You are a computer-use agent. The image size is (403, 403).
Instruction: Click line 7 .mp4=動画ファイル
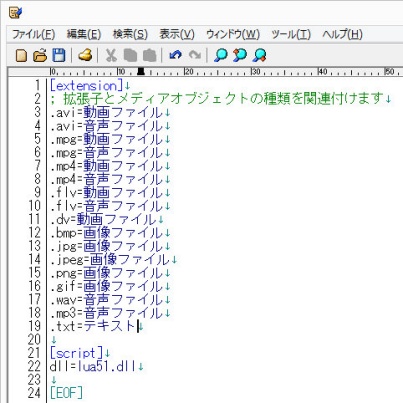tap(106, 166)
